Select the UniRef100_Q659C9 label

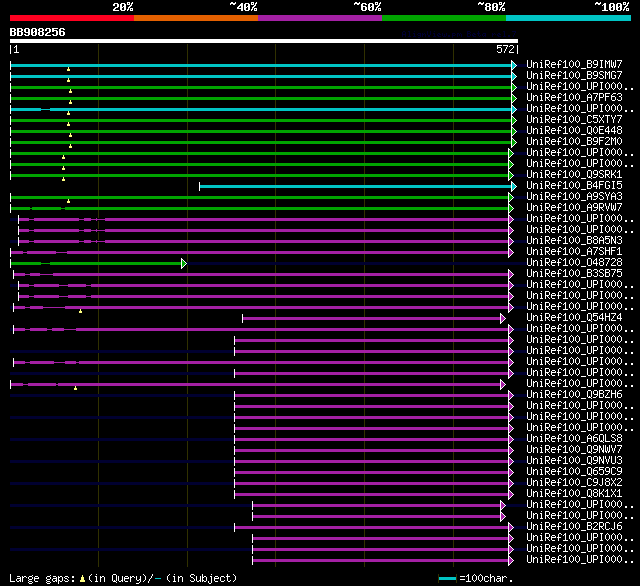click(x=574, y=472)
